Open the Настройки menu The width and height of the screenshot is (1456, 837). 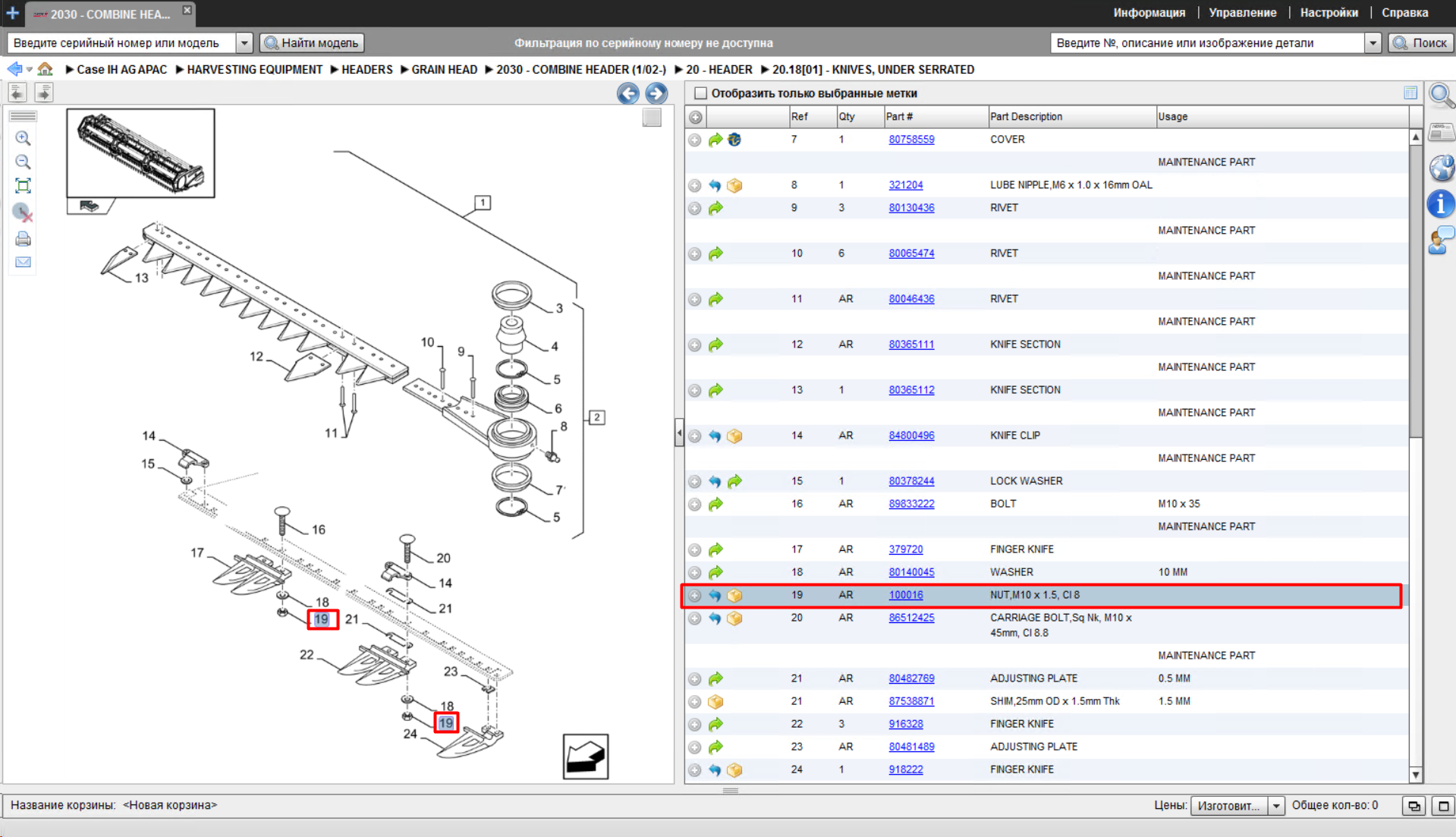(1329, 13)
